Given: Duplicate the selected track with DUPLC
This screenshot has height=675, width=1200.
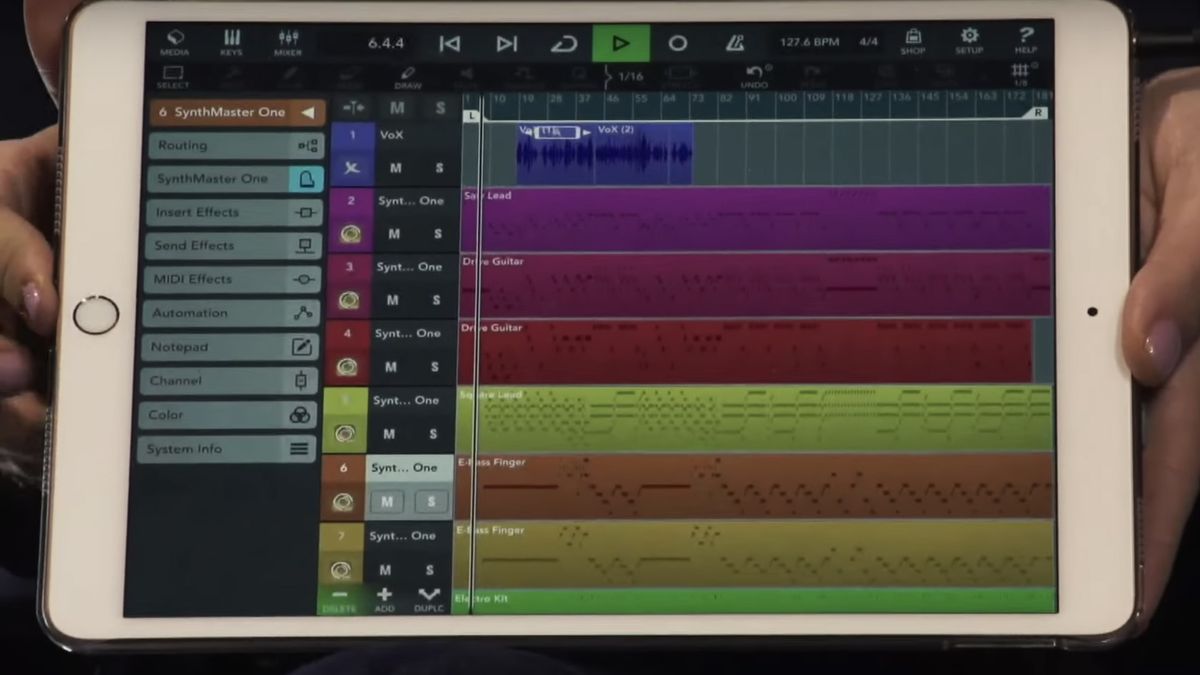Looking at the screenshot, I should [x=427, y=599].
